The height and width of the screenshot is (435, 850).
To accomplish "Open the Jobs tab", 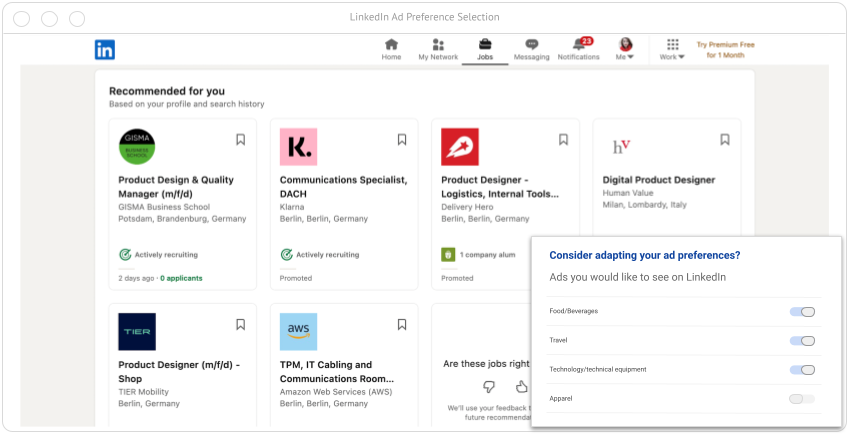I will point(485,50).
